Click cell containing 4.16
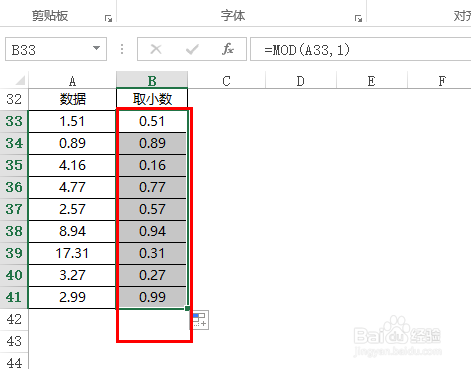 click(72, 165)
